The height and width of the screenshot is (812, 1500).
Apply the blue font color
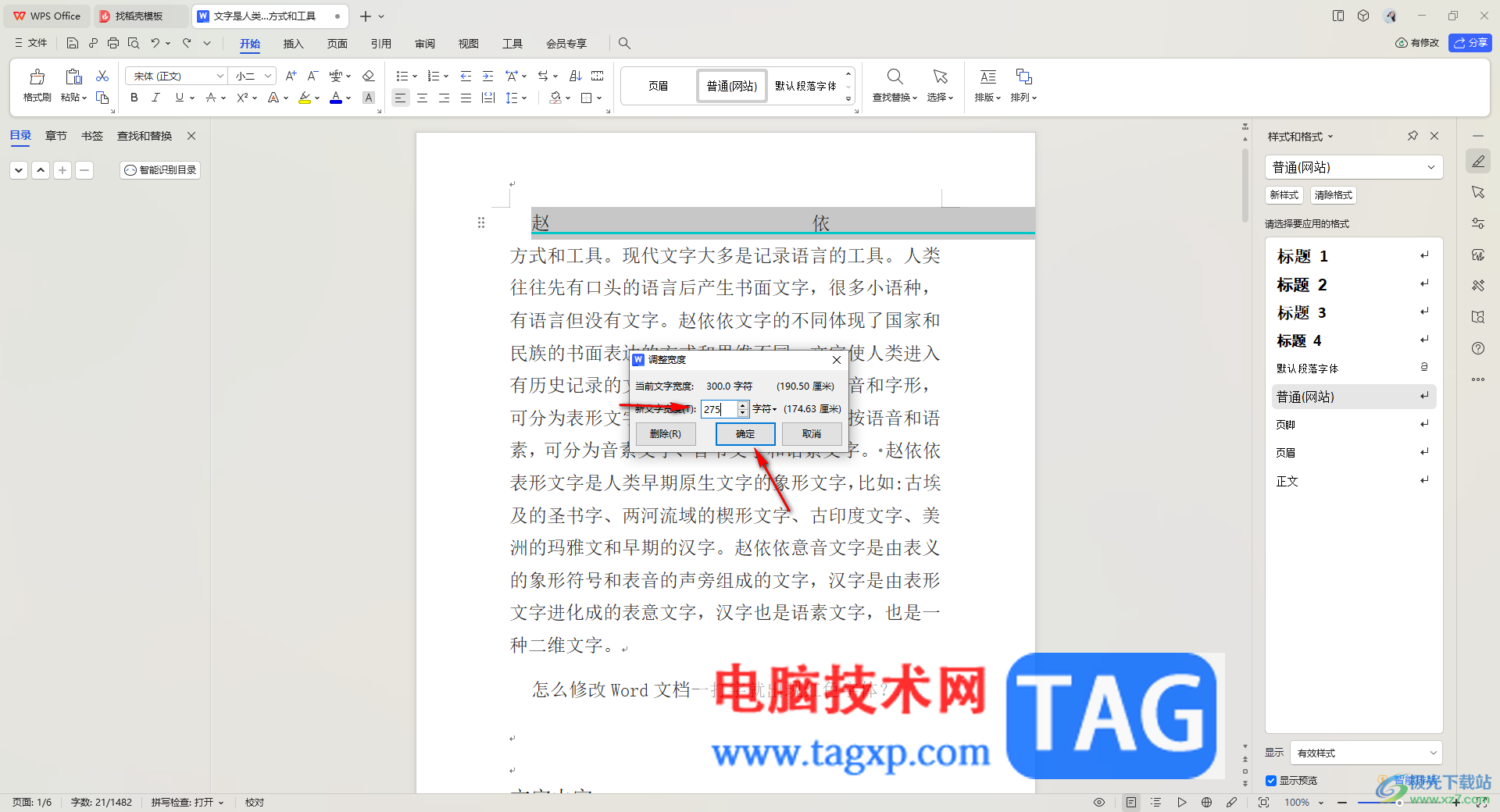pyautogui.click(x=336, y=98)
